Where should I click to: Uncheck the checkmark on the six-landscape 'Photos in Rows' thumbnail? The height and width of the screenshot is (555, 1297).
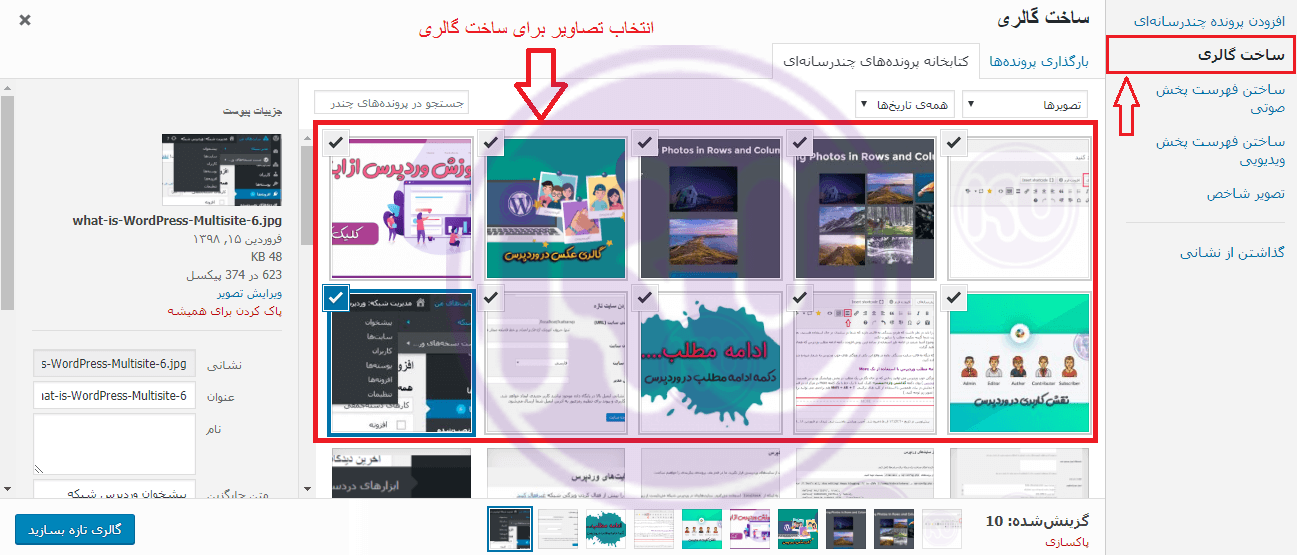tap(801, 143)
